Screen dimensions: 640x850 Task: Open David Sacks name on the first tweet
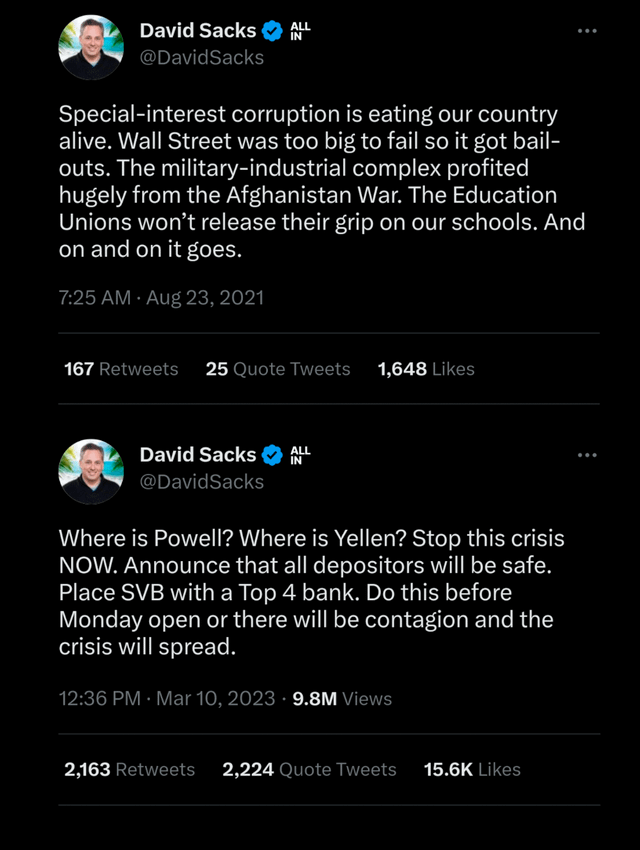click(x=198, y=31)
